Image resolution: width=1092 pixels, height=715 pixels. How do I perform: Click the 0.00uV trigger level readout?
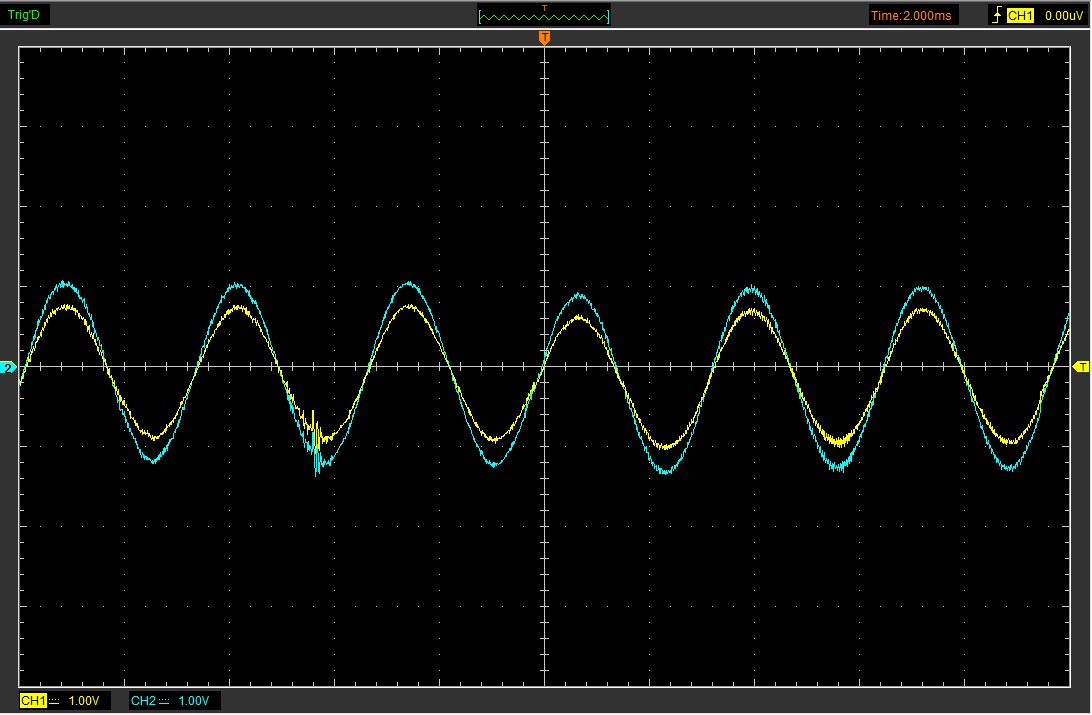tap(1059, 15)
